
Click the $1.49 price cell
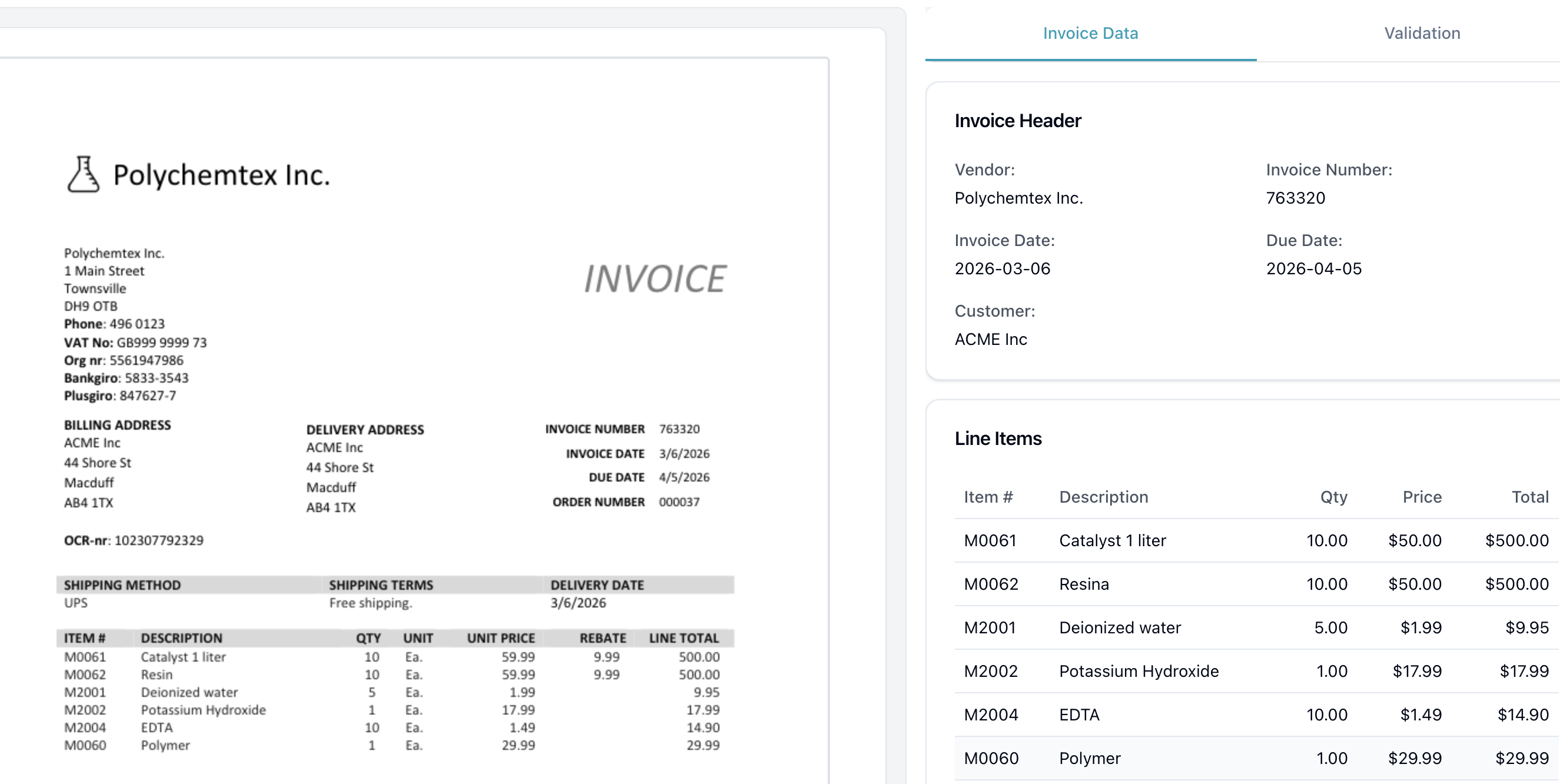1420,715
